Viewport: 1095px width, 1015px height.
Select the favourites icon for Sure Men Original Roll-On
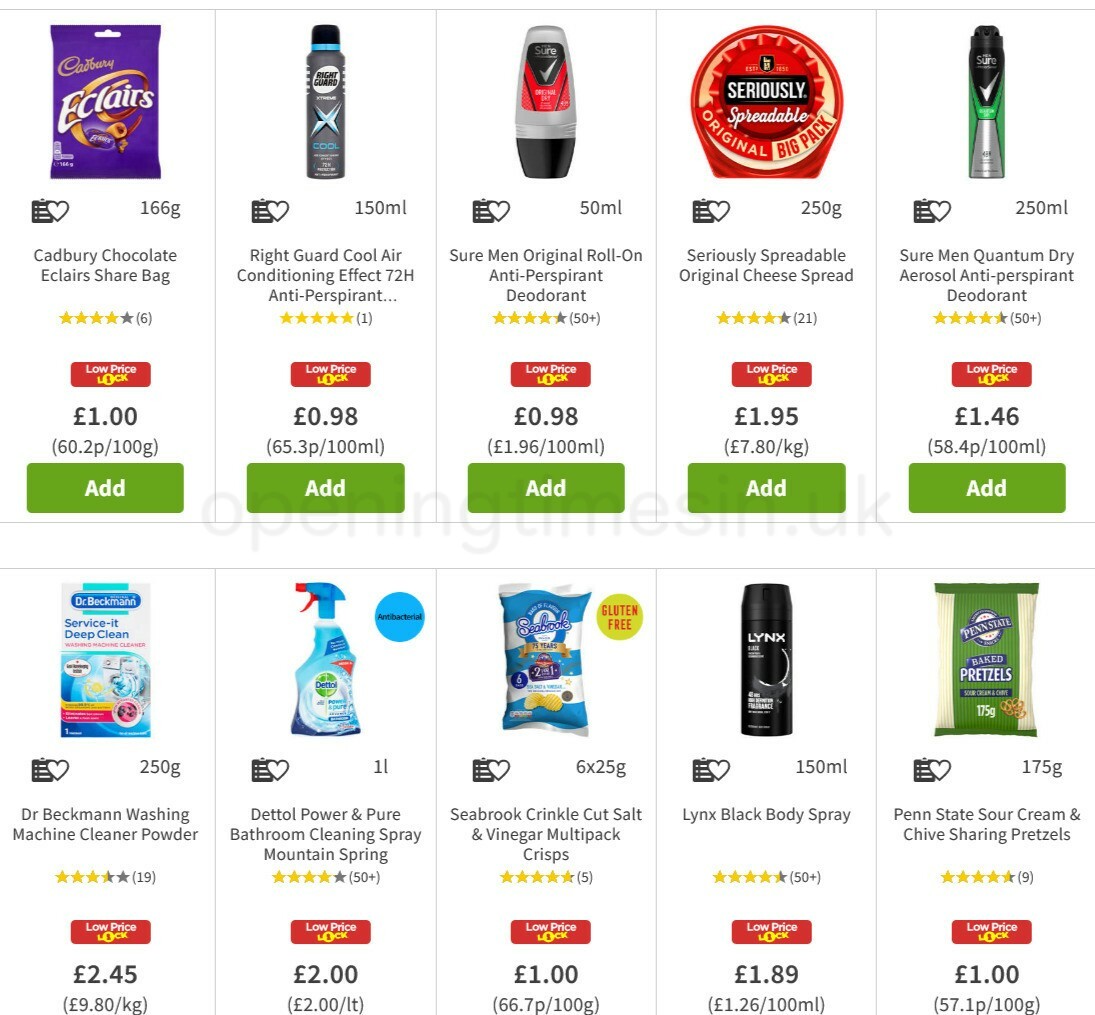point(489,209)
